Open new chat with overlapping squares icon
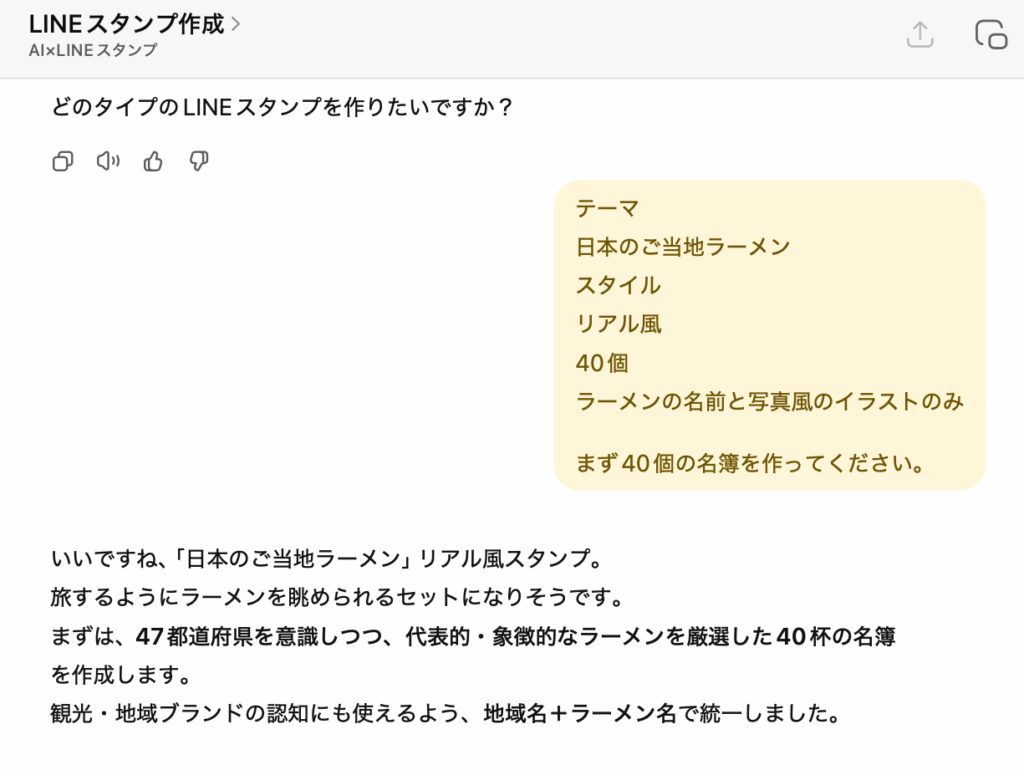This screenshot has height=770, width=1024. click(990, 35)
